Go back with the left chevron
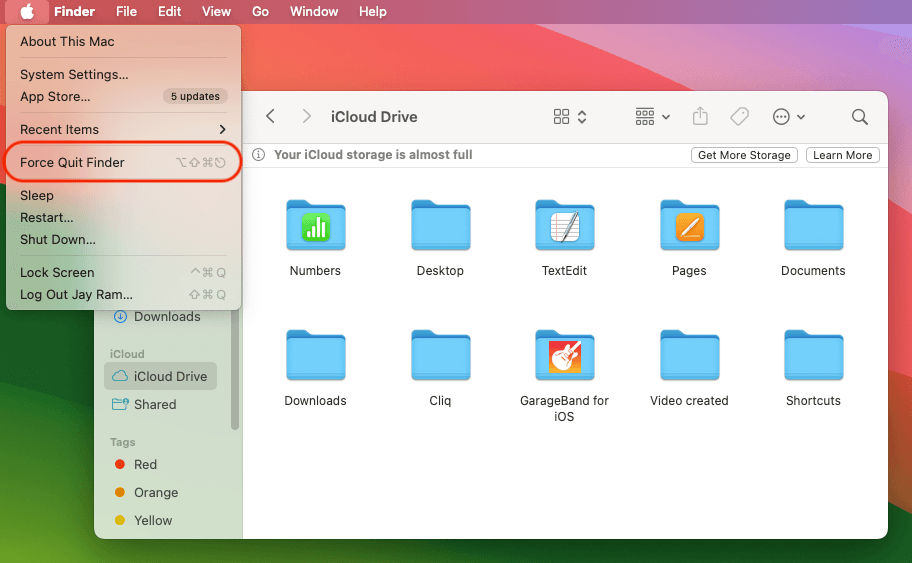Screen dimensions: 912x563 click(270, 116)
